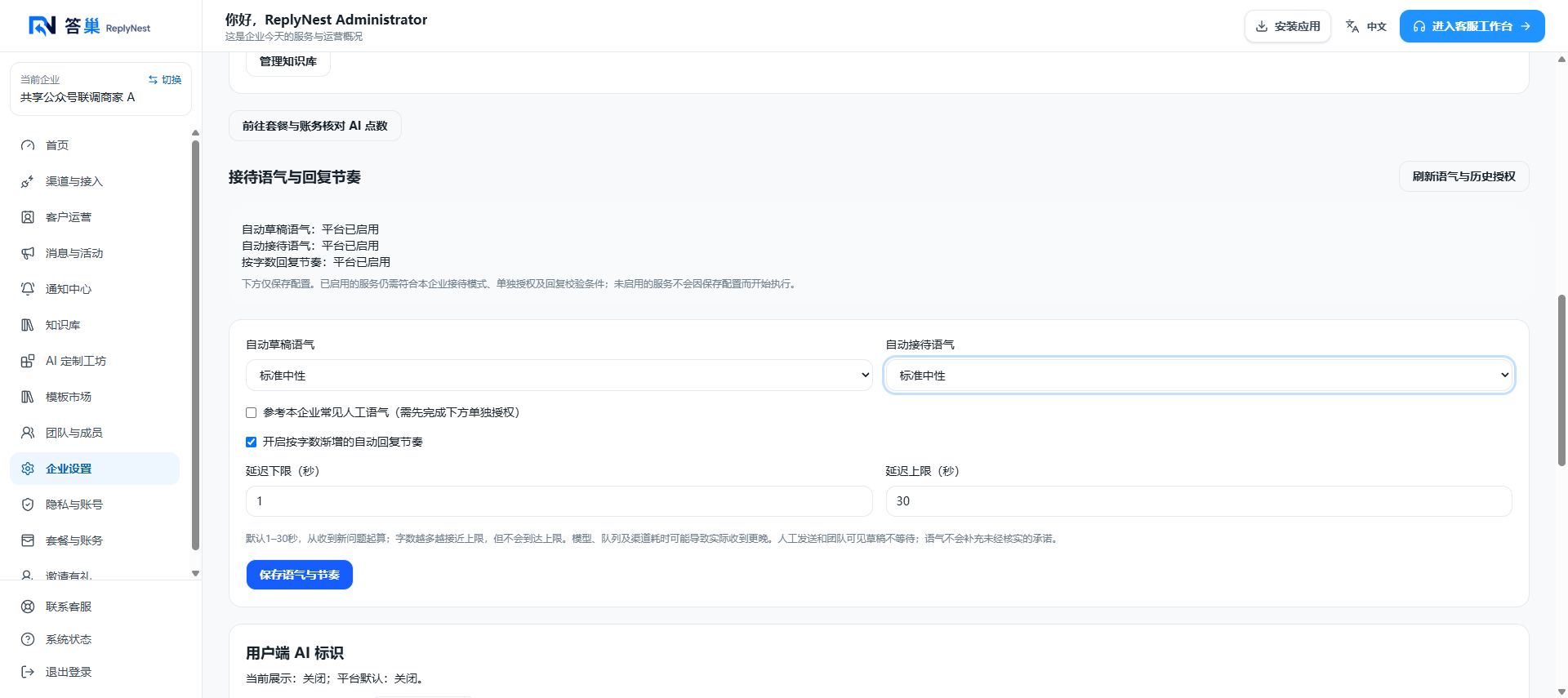Click the 隐私与账号 shield icon
The width and height of the screenshot is (1568, 698).
pyautogui.click(x=28, y=505)
